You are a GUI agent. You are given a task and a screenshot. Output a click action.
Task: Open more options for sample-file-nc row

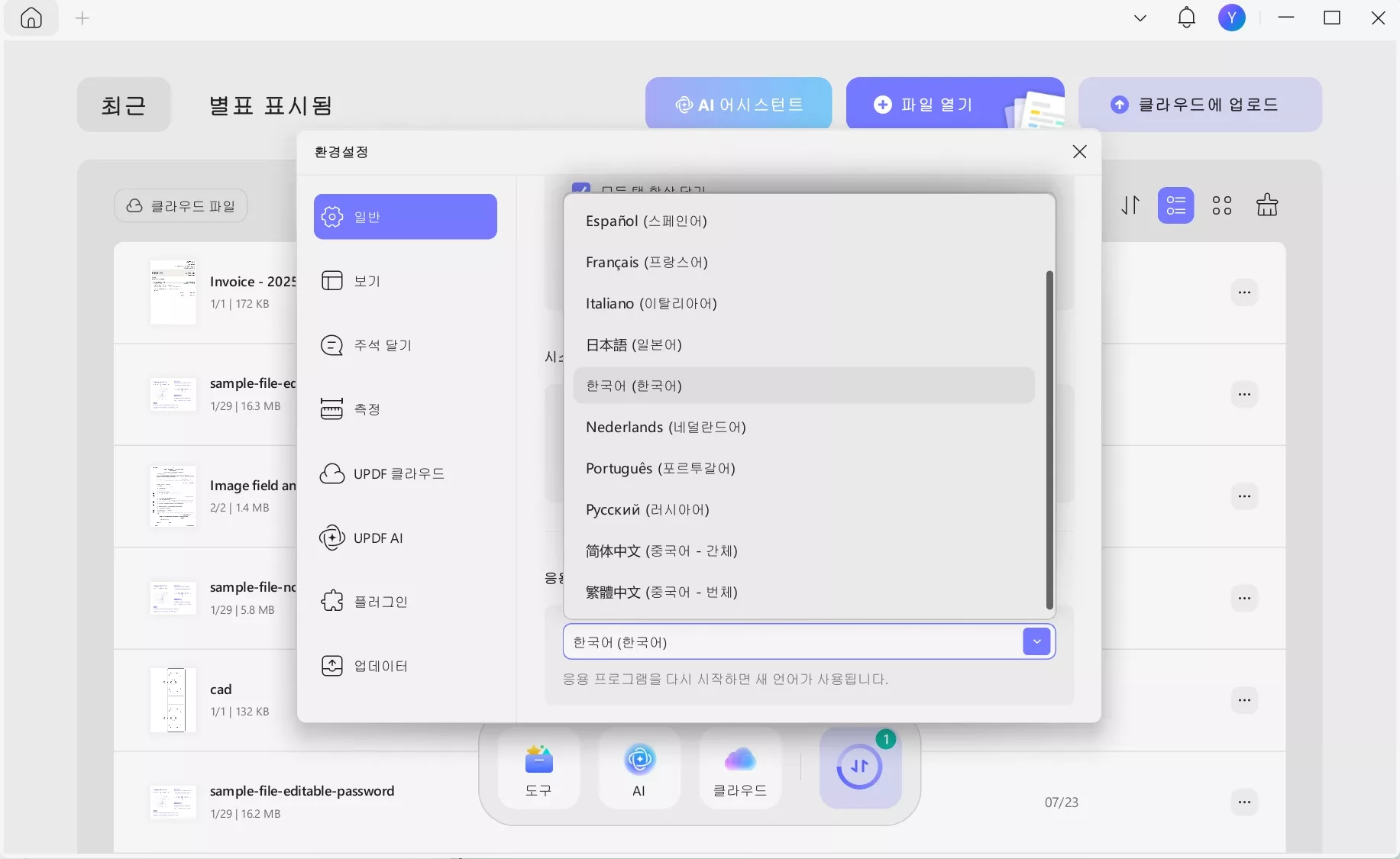pos(1244,598)
